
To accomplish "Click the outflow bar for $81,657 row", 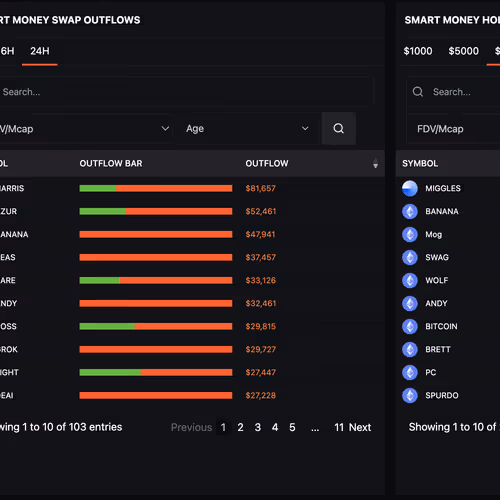I will (x=156, y=188).
